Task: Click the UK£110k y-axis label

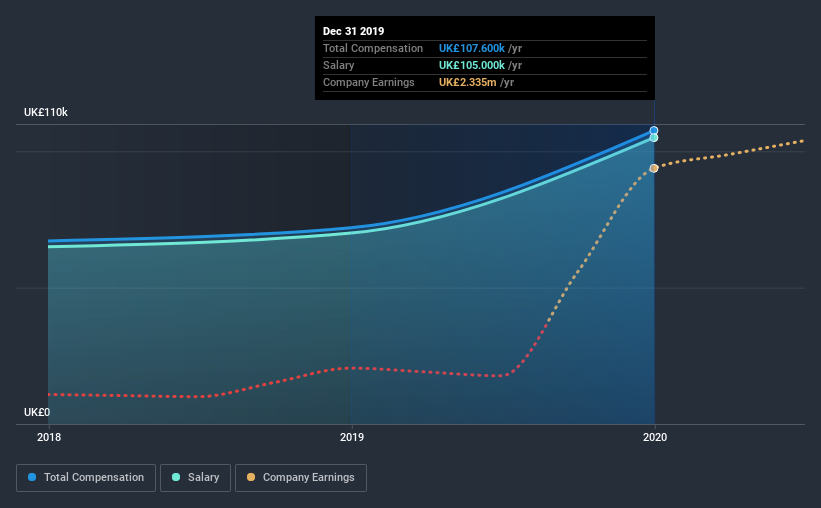Action: pyautogui.click(x=46, y=113)
